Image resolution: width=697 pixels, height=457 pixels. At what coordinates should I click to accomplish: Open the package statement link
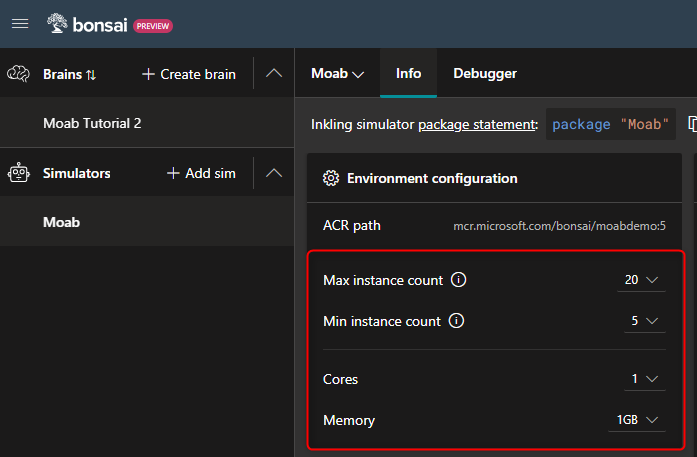click(477, 124)
